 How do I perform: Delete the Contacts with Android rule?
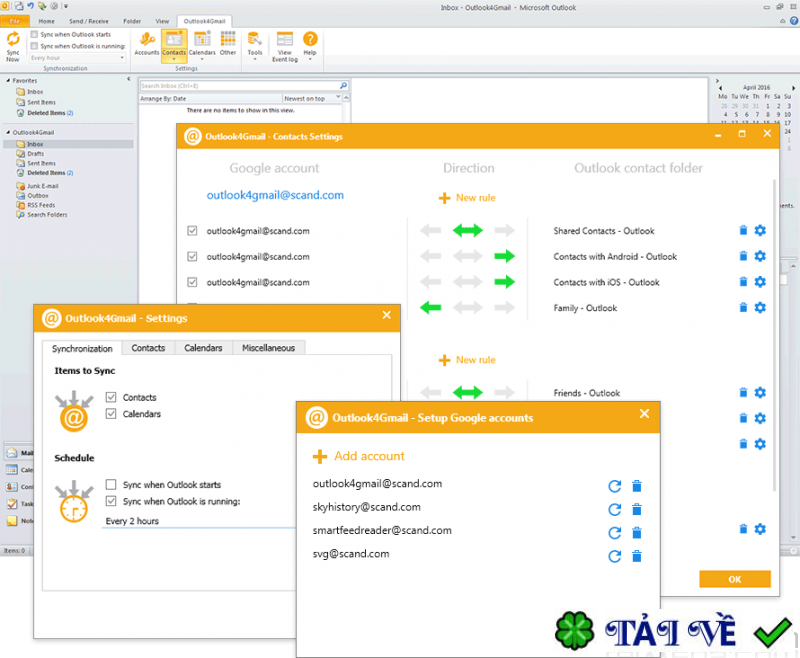pos(743,256)
